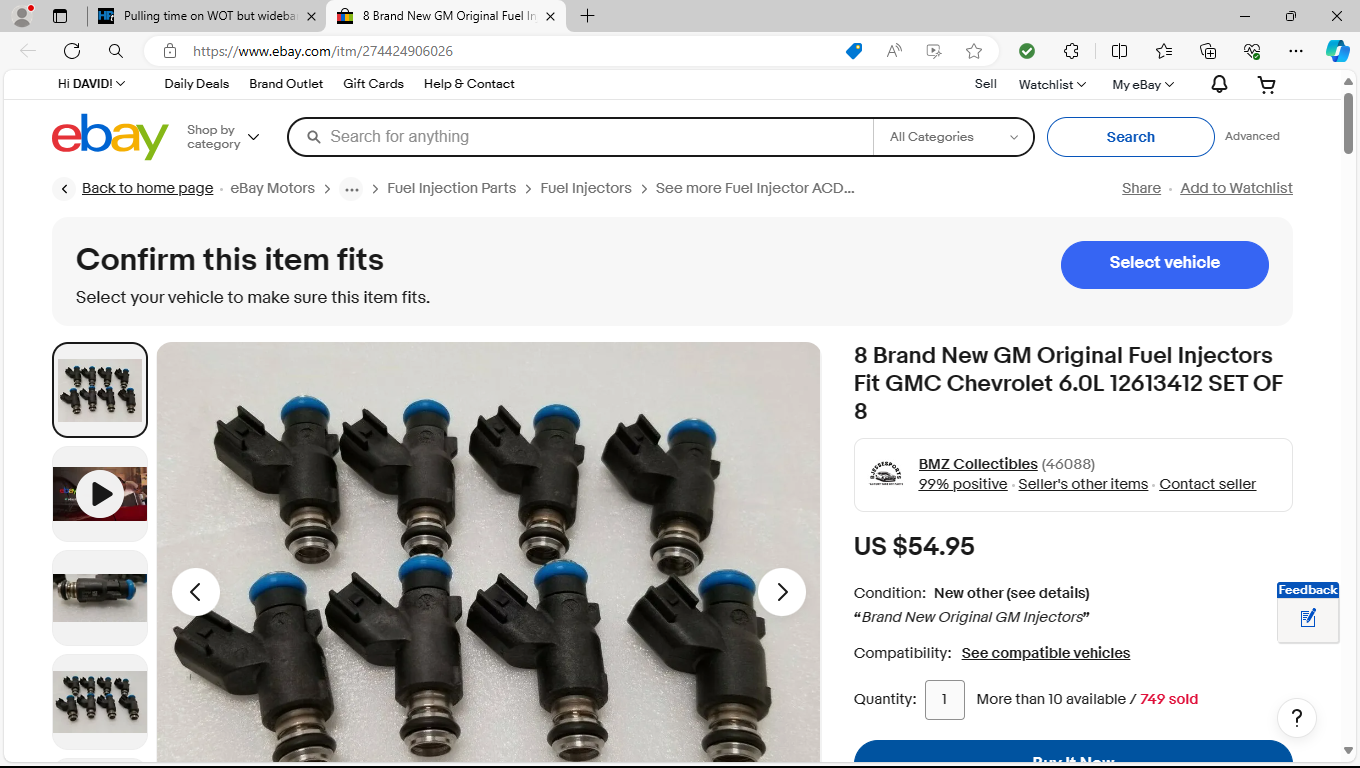Image resolution: width=1360 pixels, height=768 pixels.
Task: Play the product video thumbnail
Action: [x=100, y=494]
